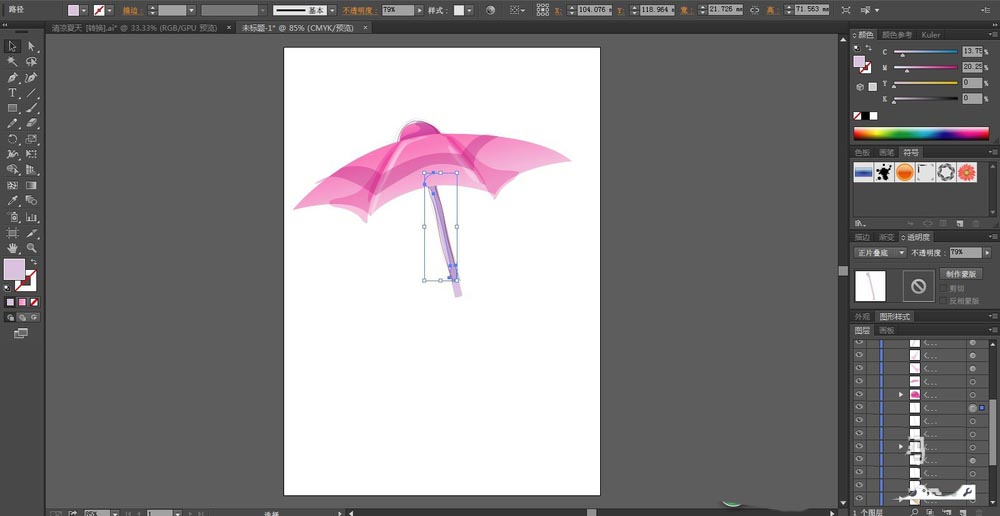Click the 制作蒙版 button
Image resolution: width=1000 pixels, height=516 pixels.
point(960,274)
